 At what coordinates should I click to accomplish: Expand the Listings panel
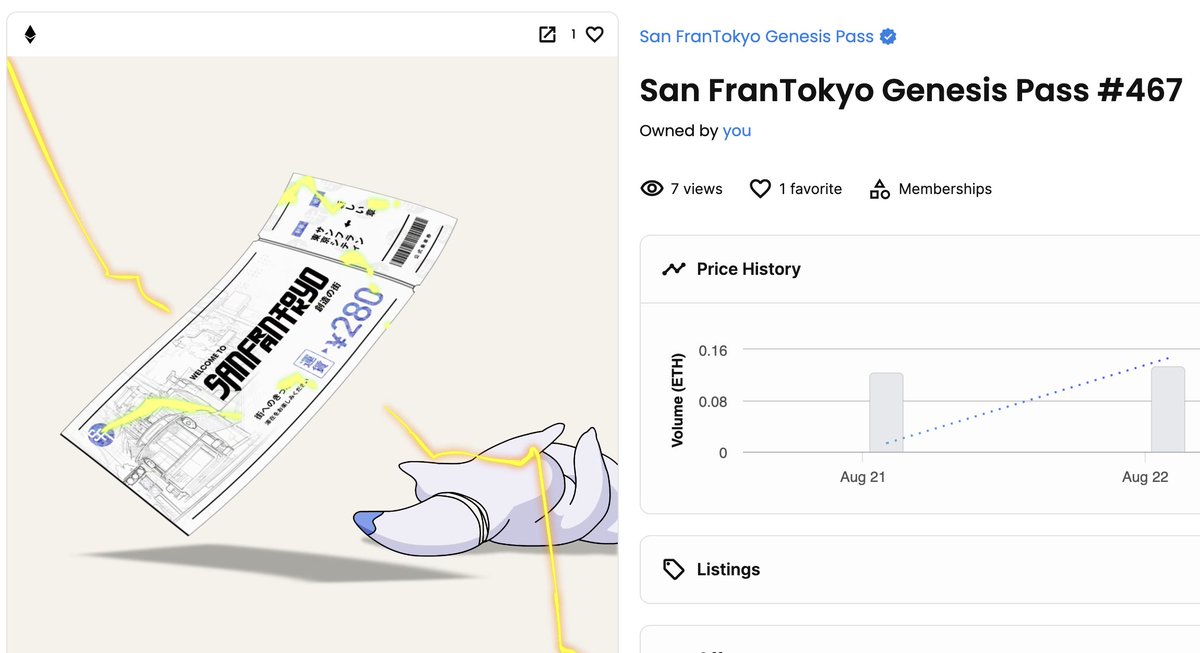(x=919, y=569)
